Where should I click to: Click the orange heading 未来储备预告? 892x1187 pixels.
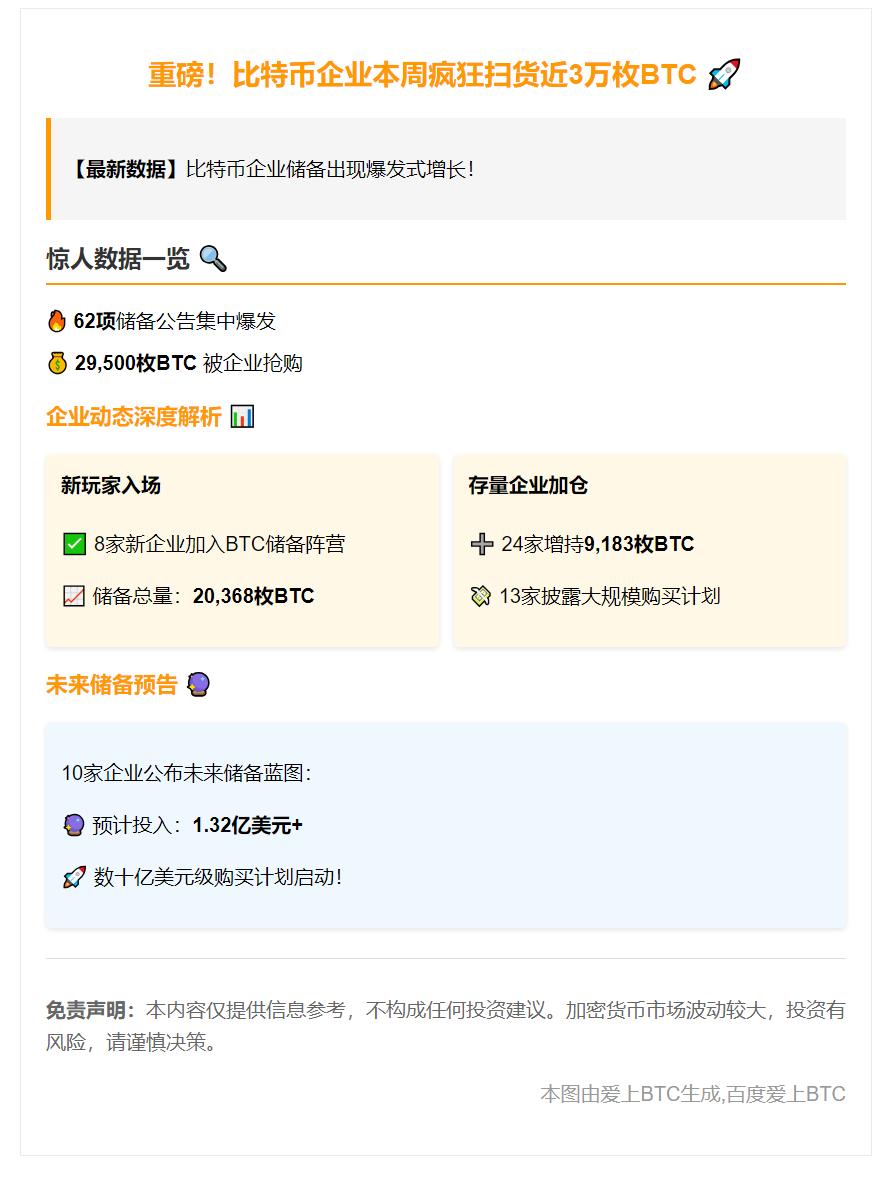112,684
